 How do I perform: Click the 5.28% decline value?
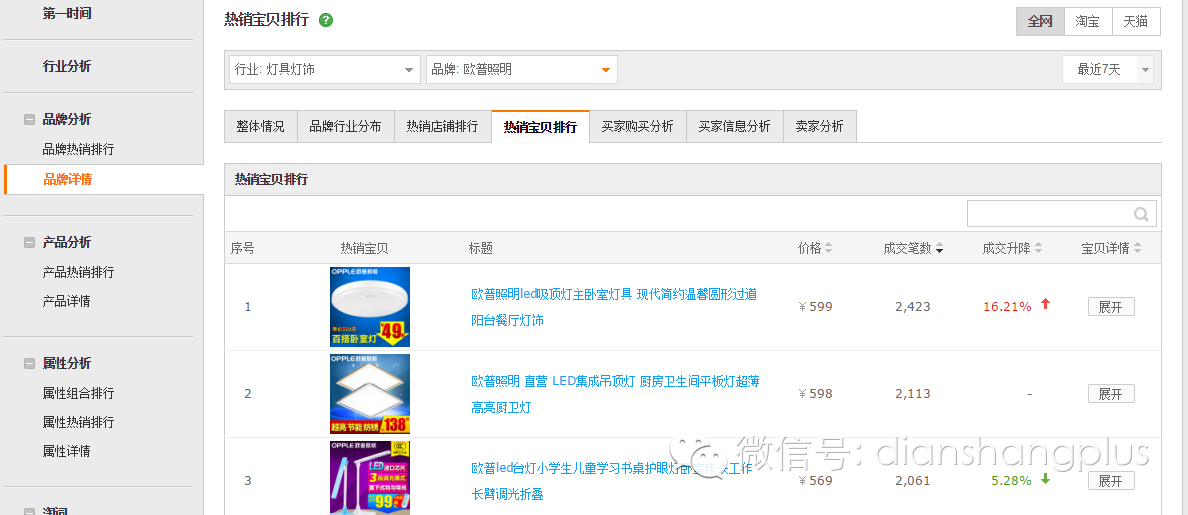pyautogui.click(x=1011, y=481)
